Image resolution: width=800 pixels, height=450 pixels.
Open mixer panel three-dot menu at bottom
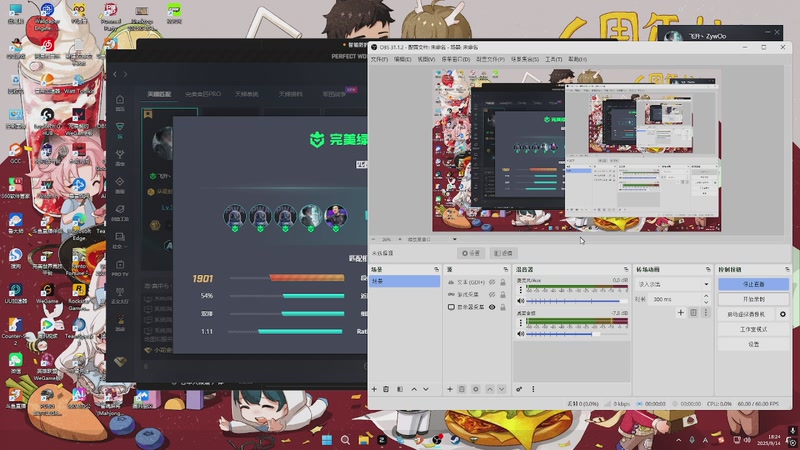coord(533,389)
